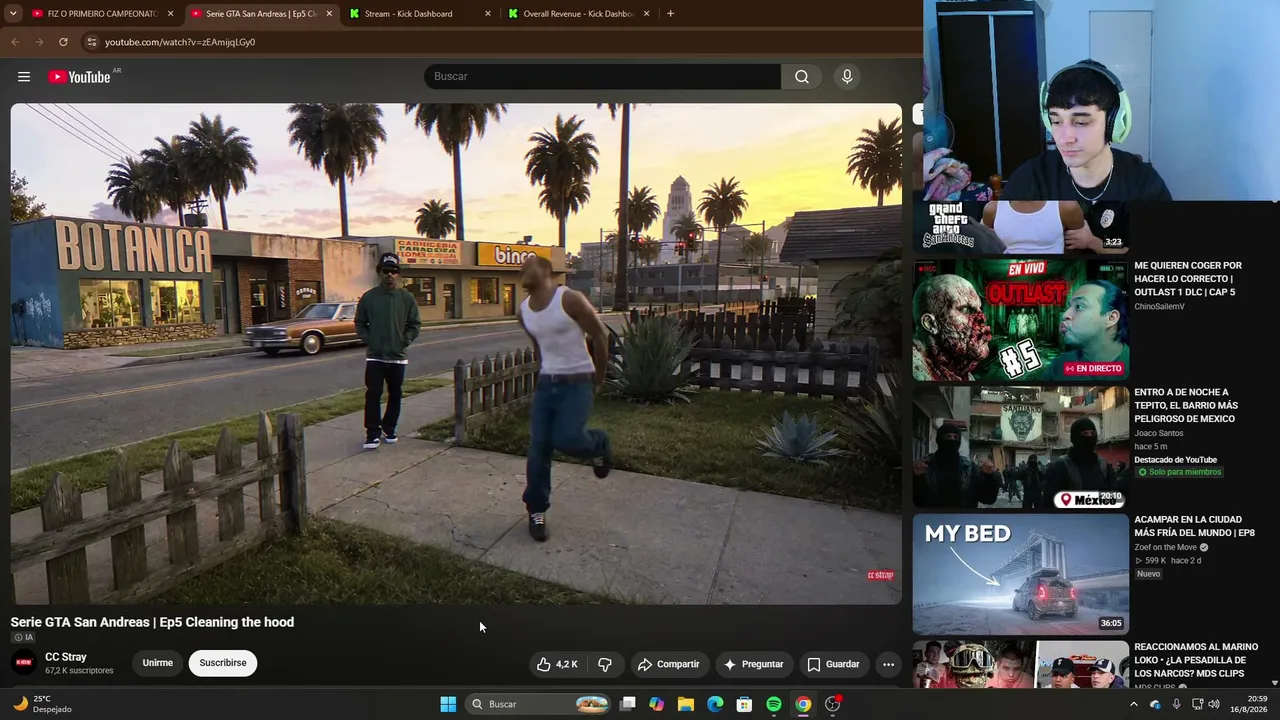Open the volume control in system tray

pos(1214,704)
